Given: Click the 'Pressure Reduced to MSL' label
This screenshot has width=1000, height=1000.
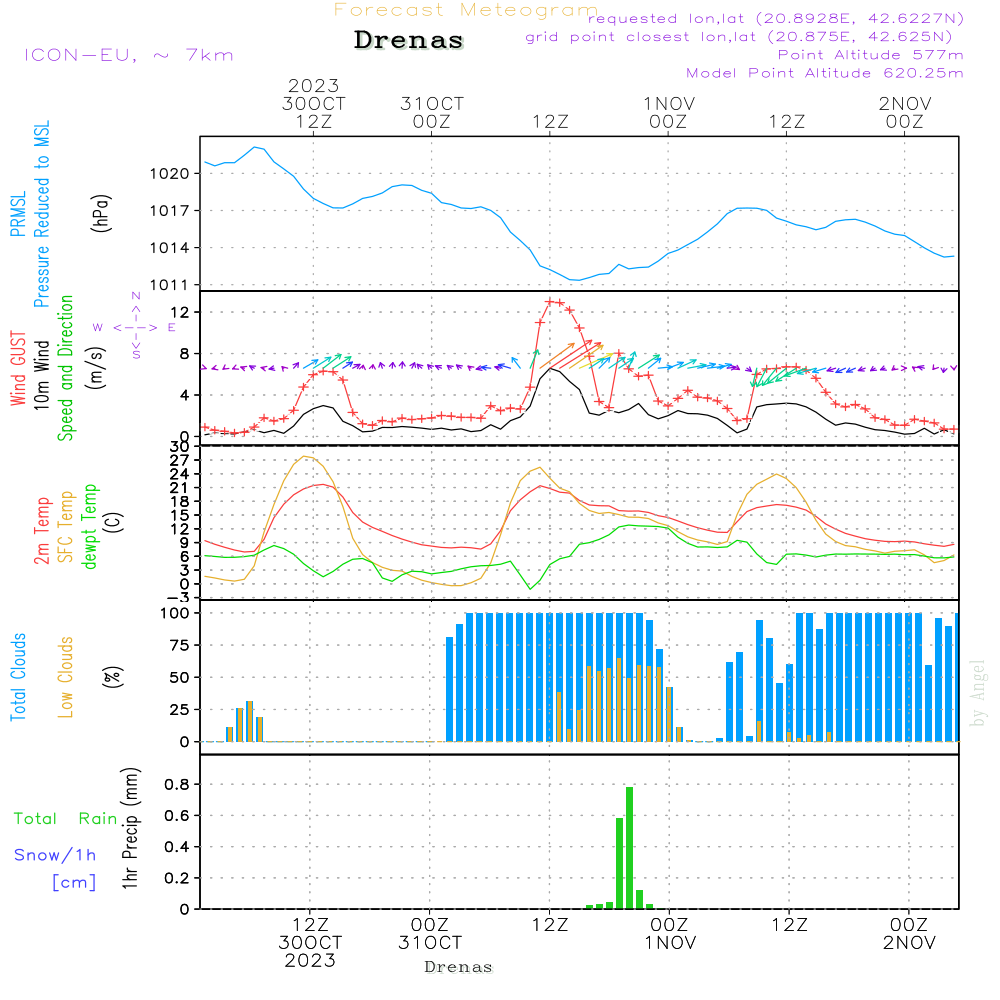Looking at the screenshot, I should coord(41,214).
